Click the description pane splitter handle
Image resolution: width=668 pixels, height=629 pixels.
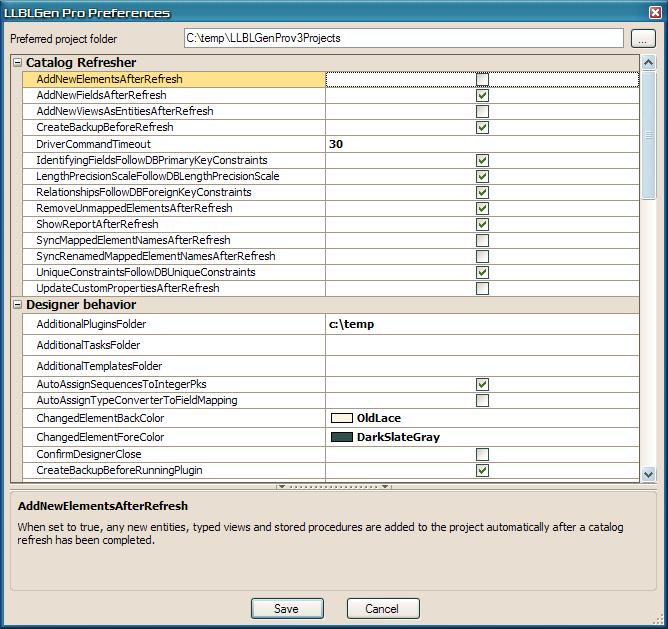tap(334, 486)
